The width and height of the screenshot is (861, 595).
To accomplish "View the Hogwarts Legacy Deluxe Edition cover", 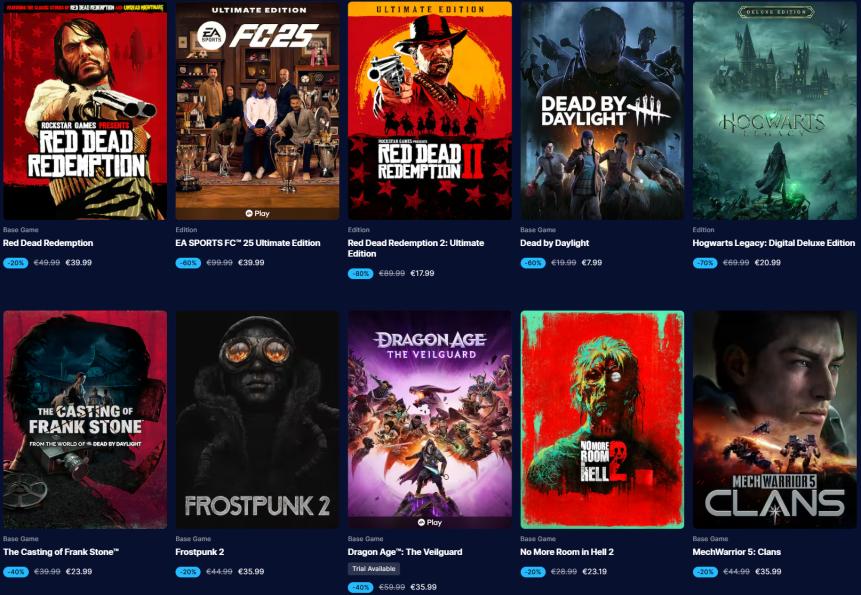I will click(775, 111).
